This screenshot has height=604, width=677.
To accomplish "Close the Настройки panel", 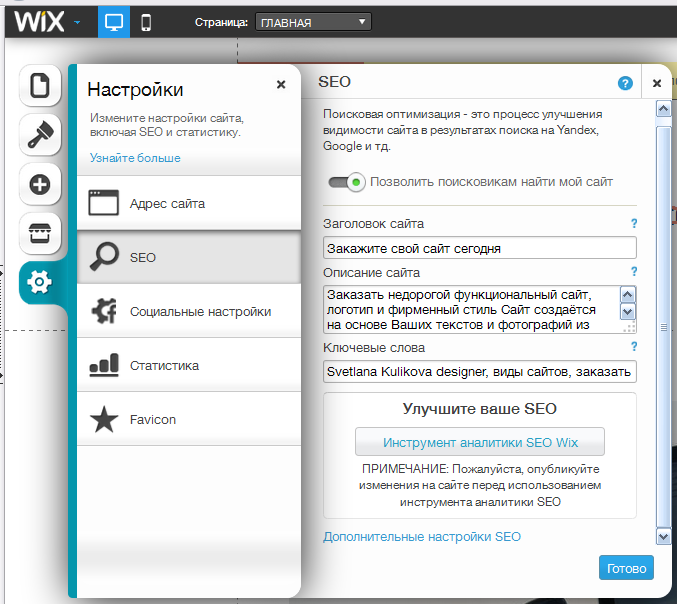I will (281, 84).
